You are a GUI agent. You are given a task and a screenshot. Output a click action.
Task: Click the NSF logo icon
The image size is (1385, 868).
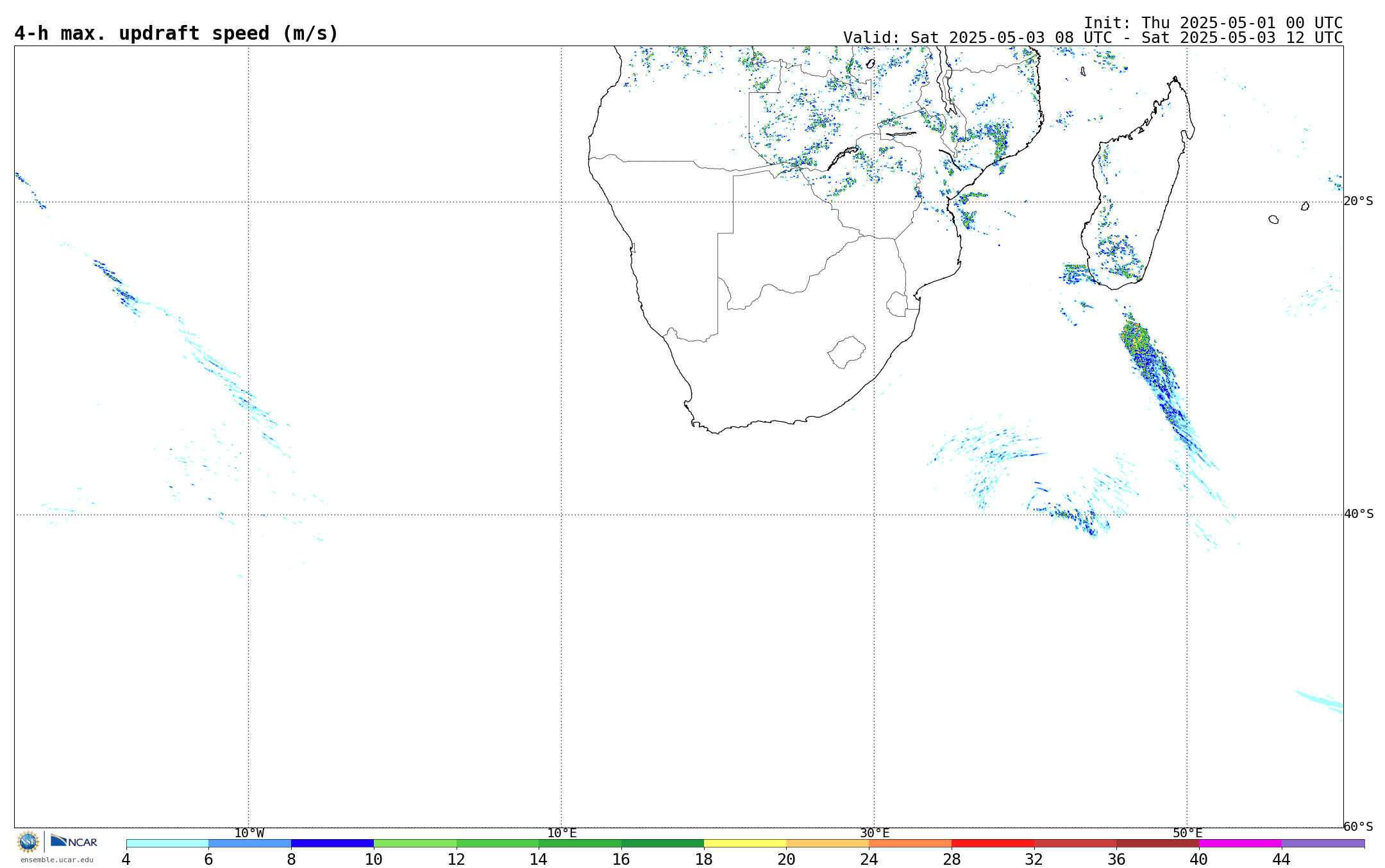28,842
